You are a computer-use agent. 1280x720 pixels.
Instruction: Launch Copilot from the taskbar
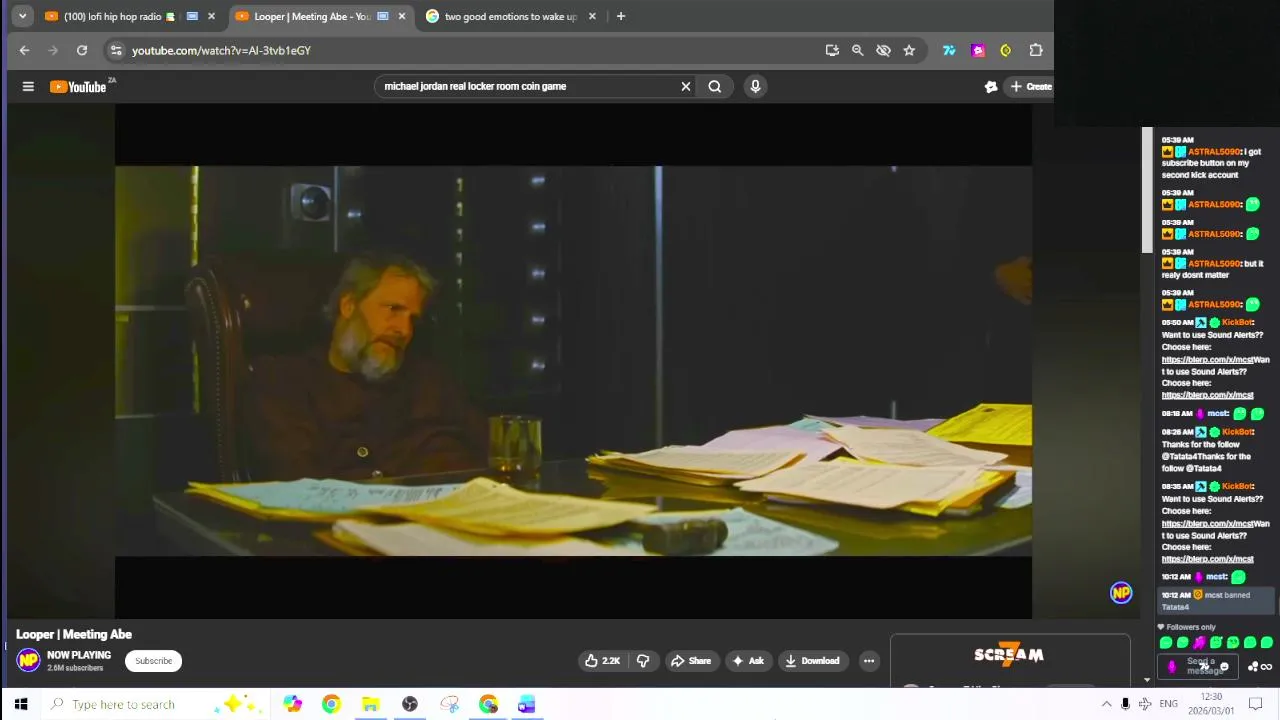(x=292, y=704)
